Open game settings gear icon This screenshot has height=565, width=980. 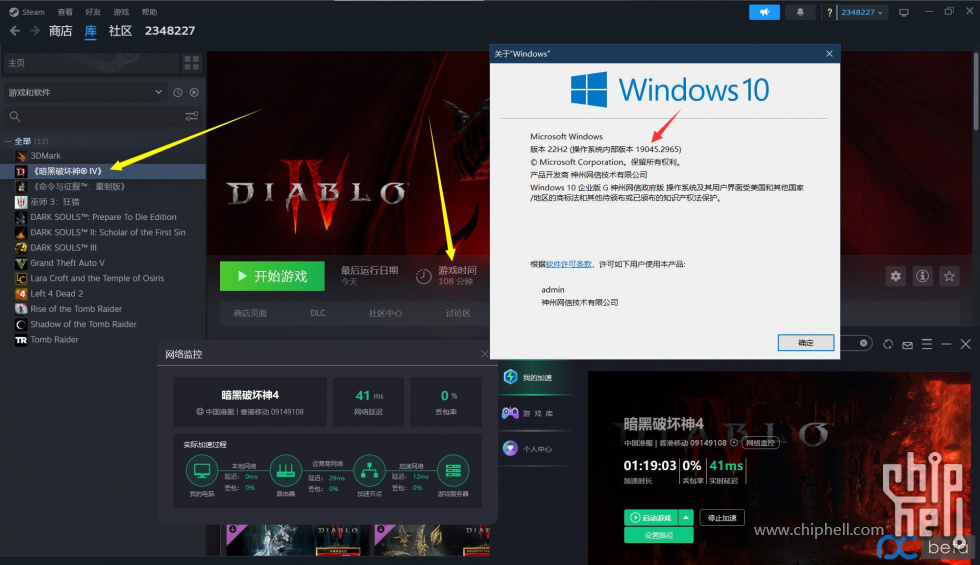tap(896, 276)
